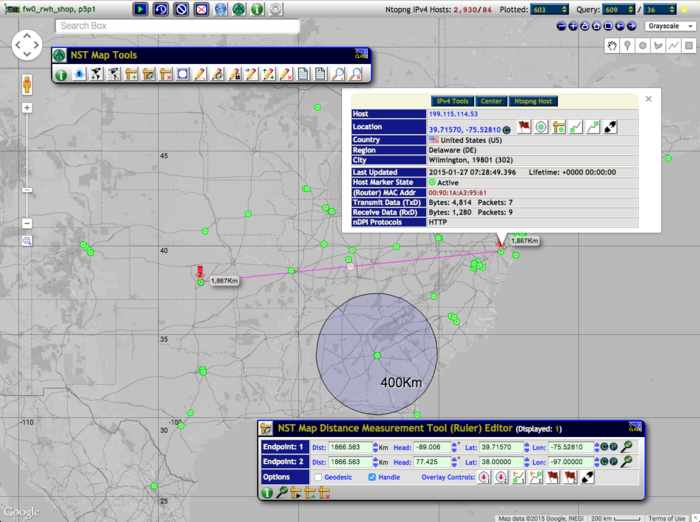The width and height of the screenshot is (700, 522).
Task: Click the map zoom in plus button
Action: point(27,107)
